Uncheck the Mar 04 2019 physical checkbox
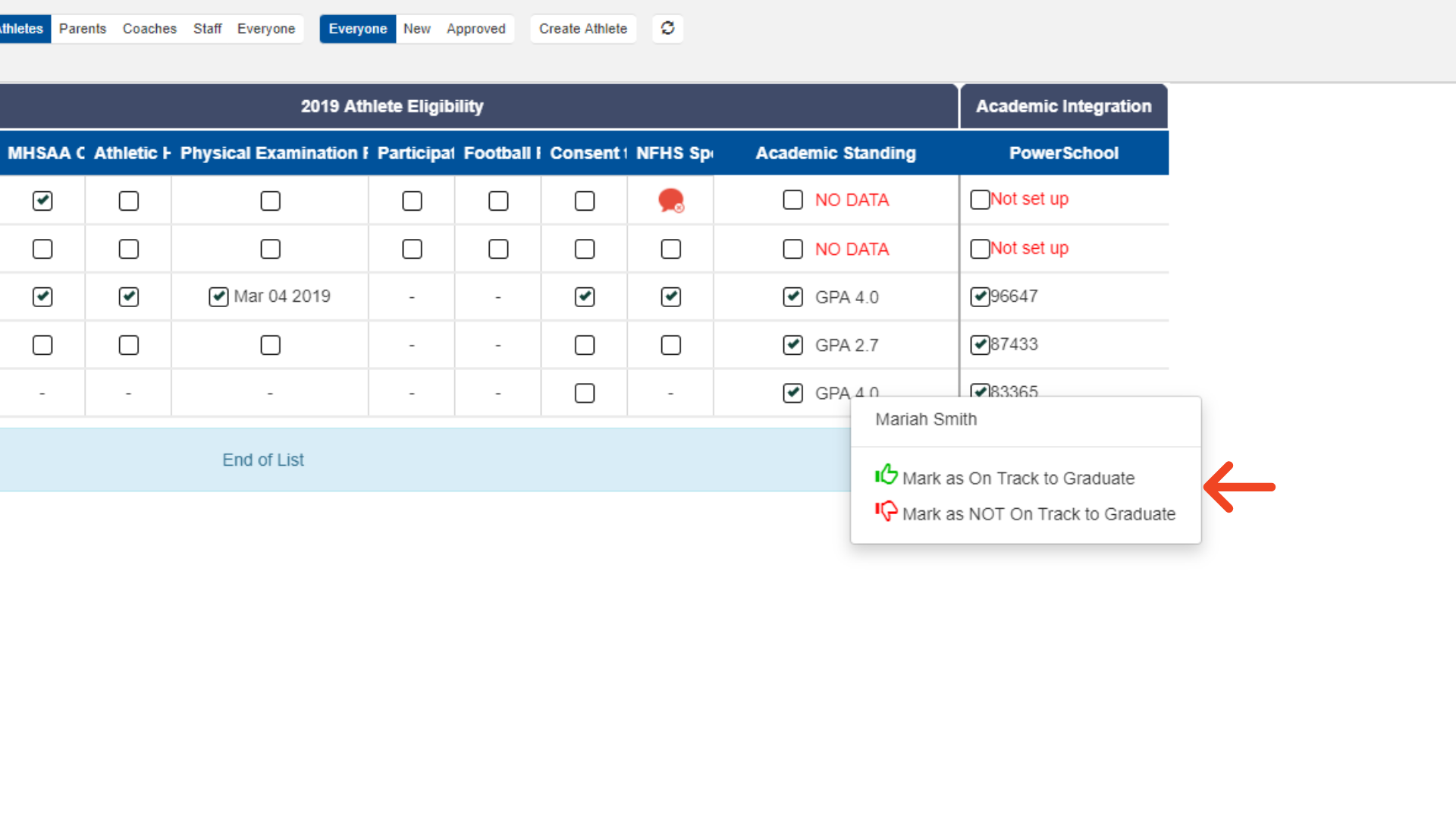The image size is (1456, 819). pyautogui.click(x=218, y=297)
